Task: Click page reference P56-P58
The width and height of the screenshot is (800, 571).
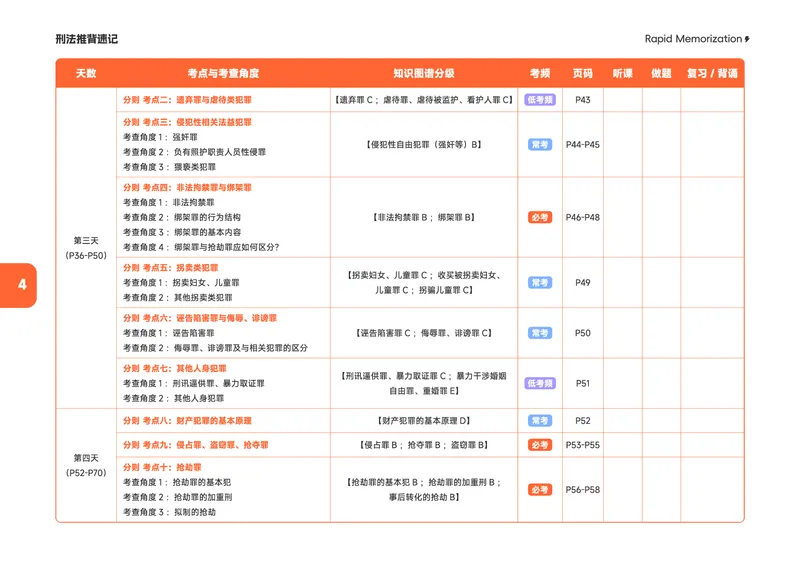Action: coord(583,490)
